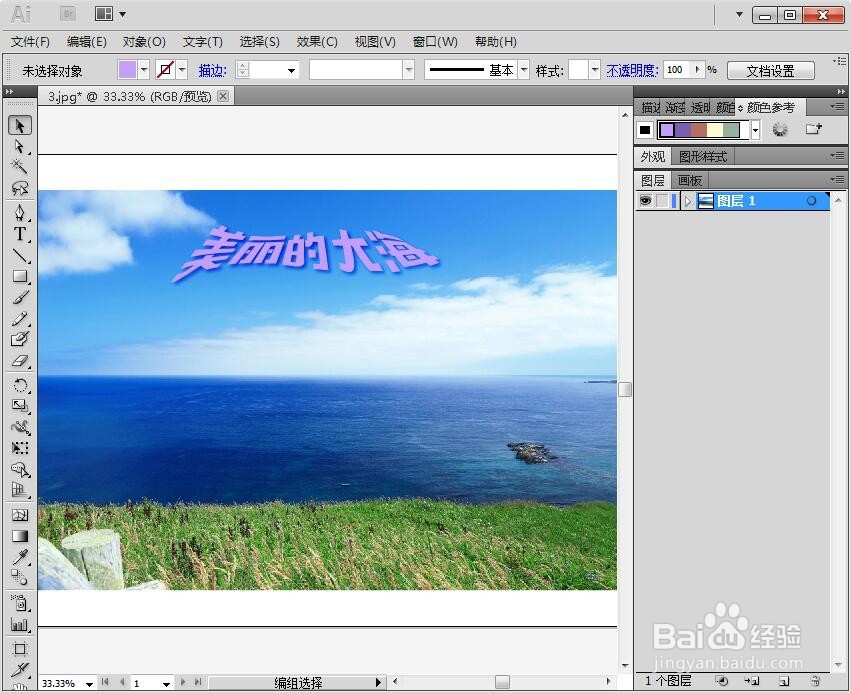851x693 pixels.
Task: Open Adobe Bridge from title bar
Action: [68, 14]
